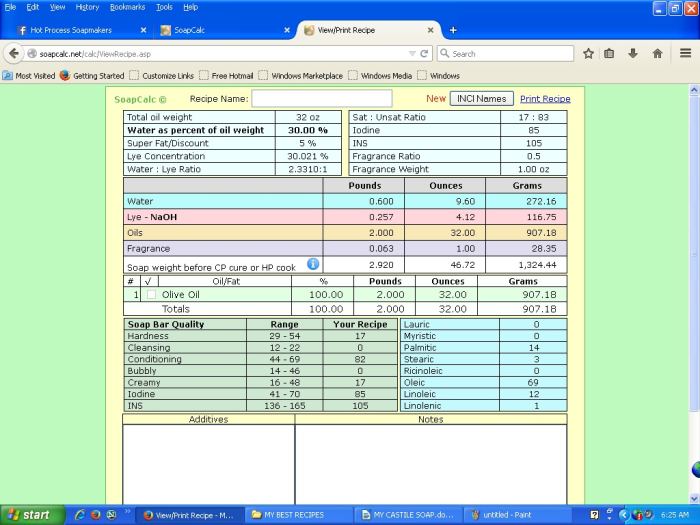Open the View menu
This screenshot has height=525, width=700.
57,7
